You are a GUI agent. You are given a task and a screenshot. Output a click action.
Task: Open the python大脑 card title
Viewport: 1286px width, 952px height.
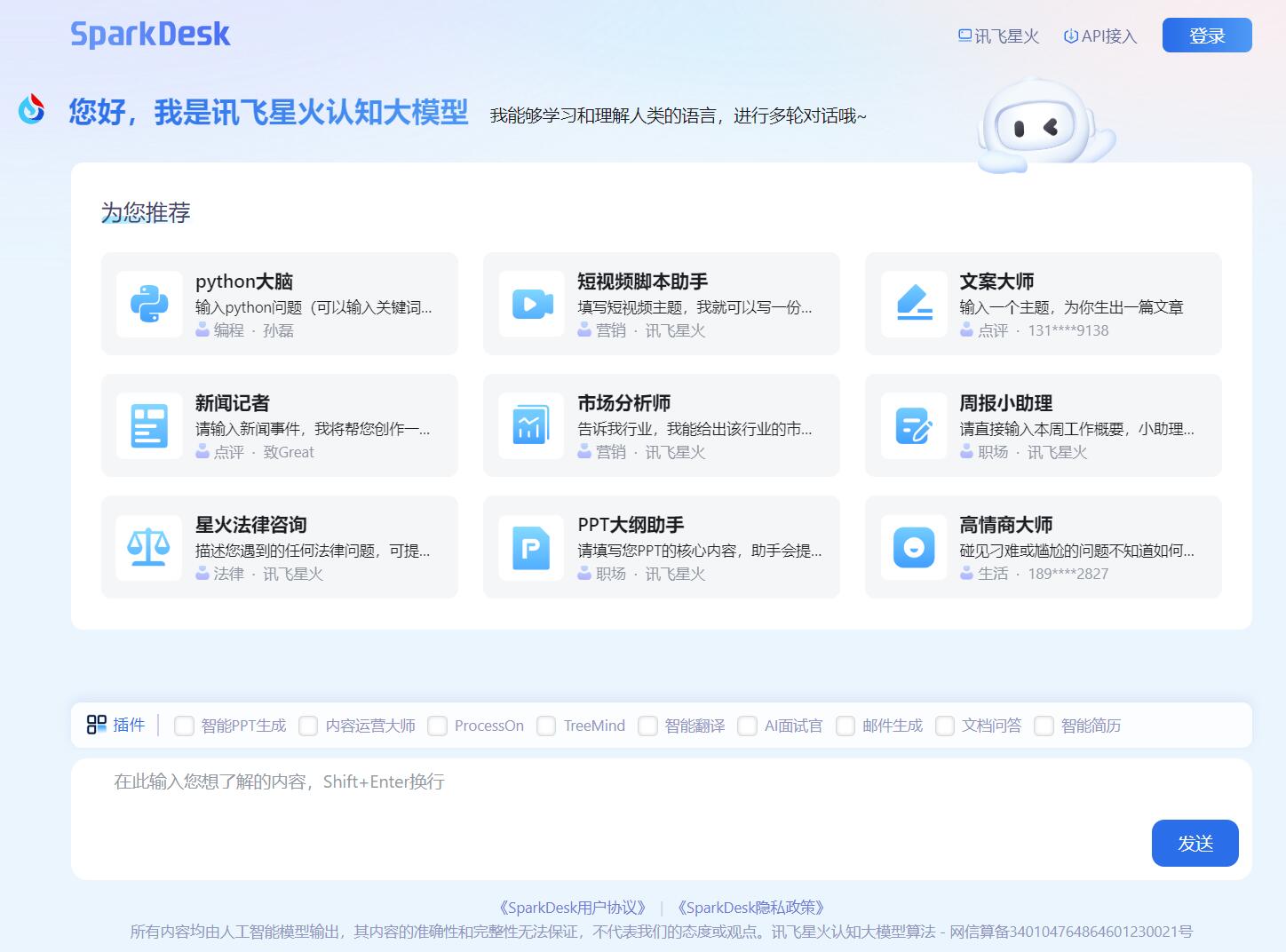click(x=244, y=282)
